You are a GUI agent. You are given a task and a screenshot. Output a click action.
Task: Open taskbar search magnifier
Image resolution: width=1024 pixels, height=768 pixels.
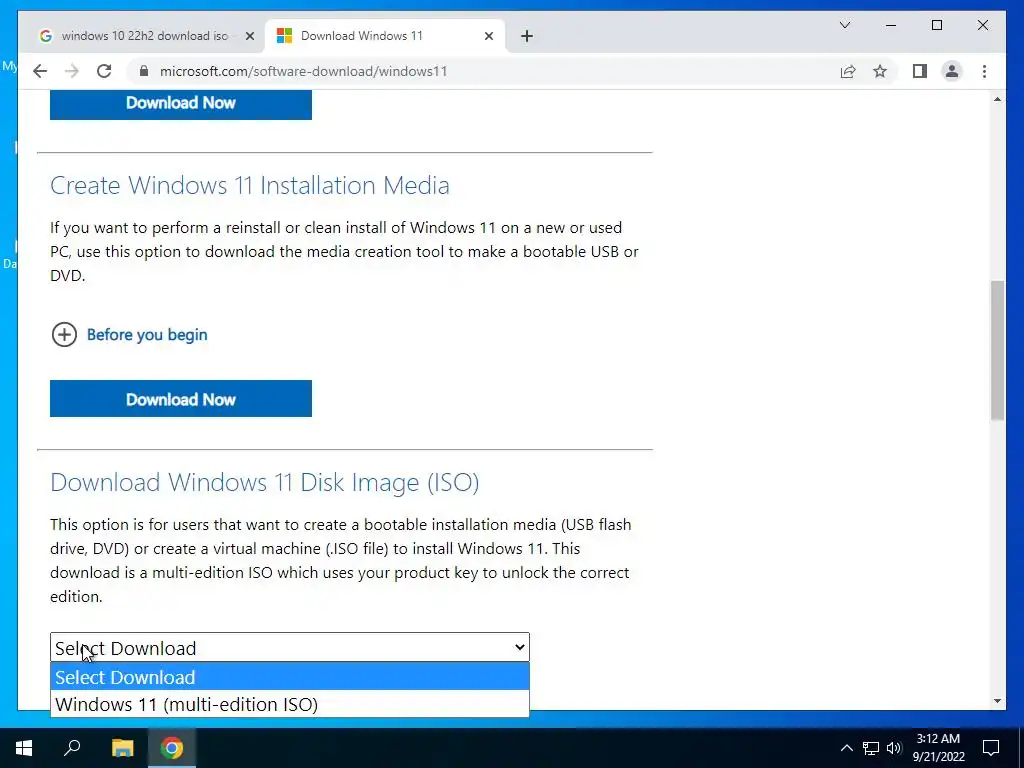[x=72, y=748]
